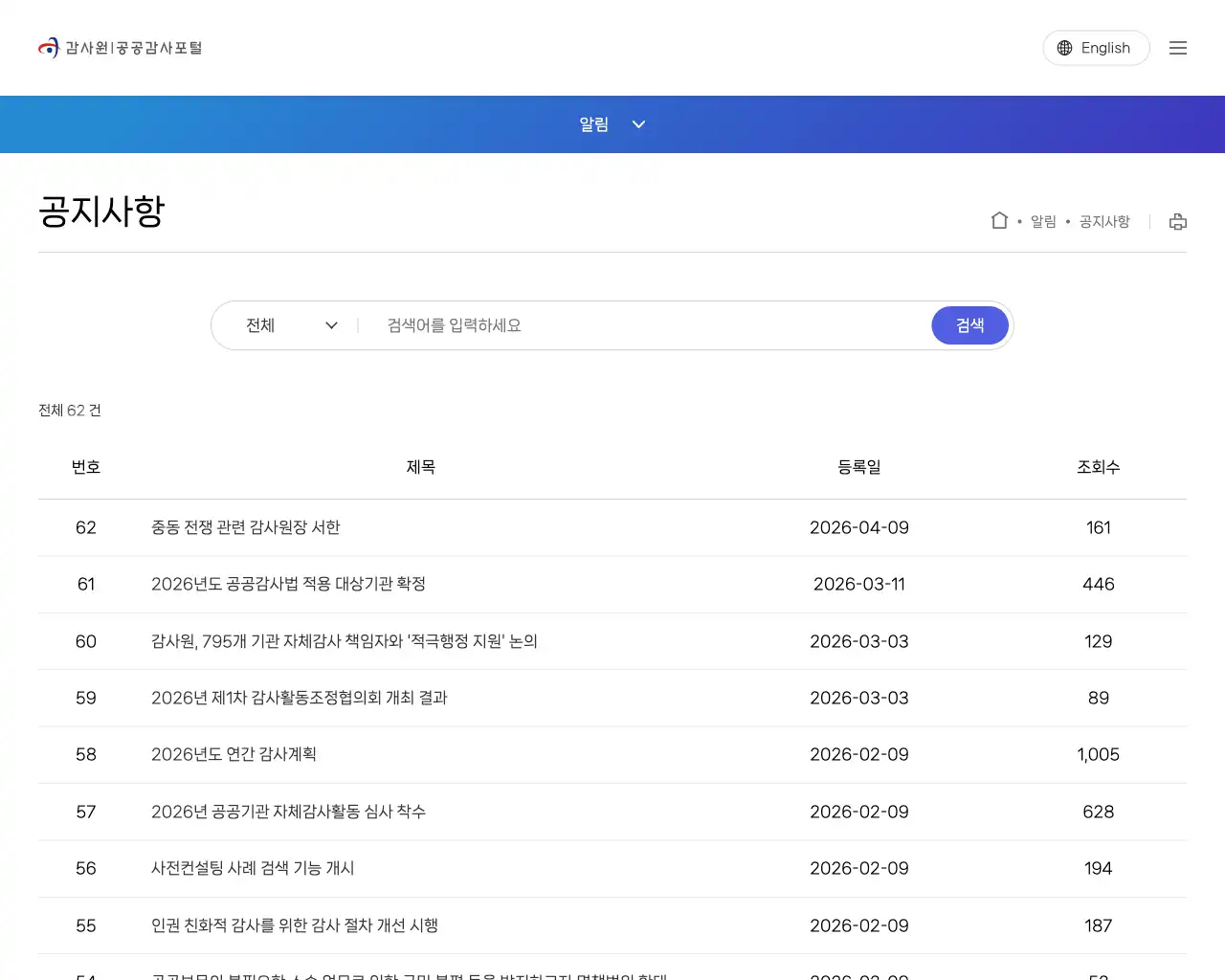The height and width of the screenshot is (980, 1225).
Task: Open notice 2026년 제1차 감사활동조정협의회 개최 결과
Action: click(x=300, y=698)
